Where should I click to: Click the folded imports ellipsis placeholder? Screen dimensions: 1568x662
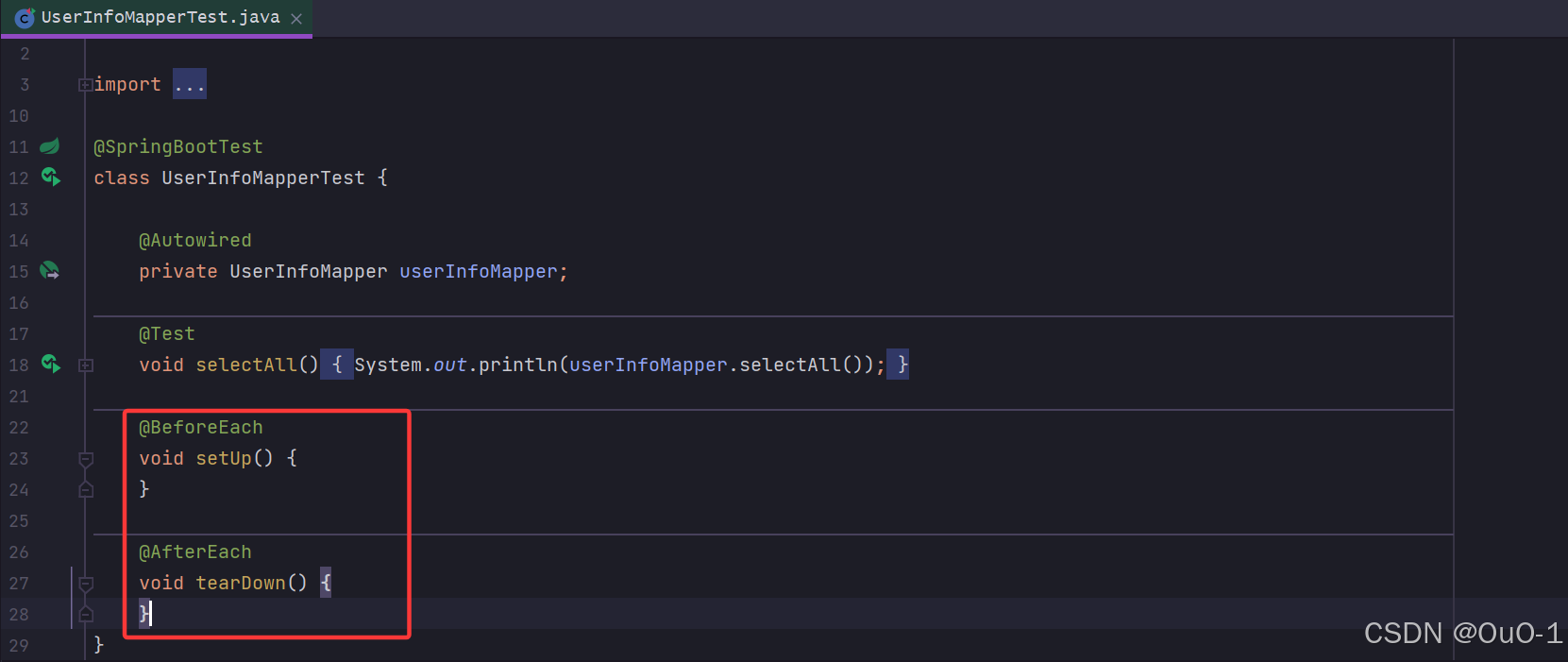(x=190, y=84)
